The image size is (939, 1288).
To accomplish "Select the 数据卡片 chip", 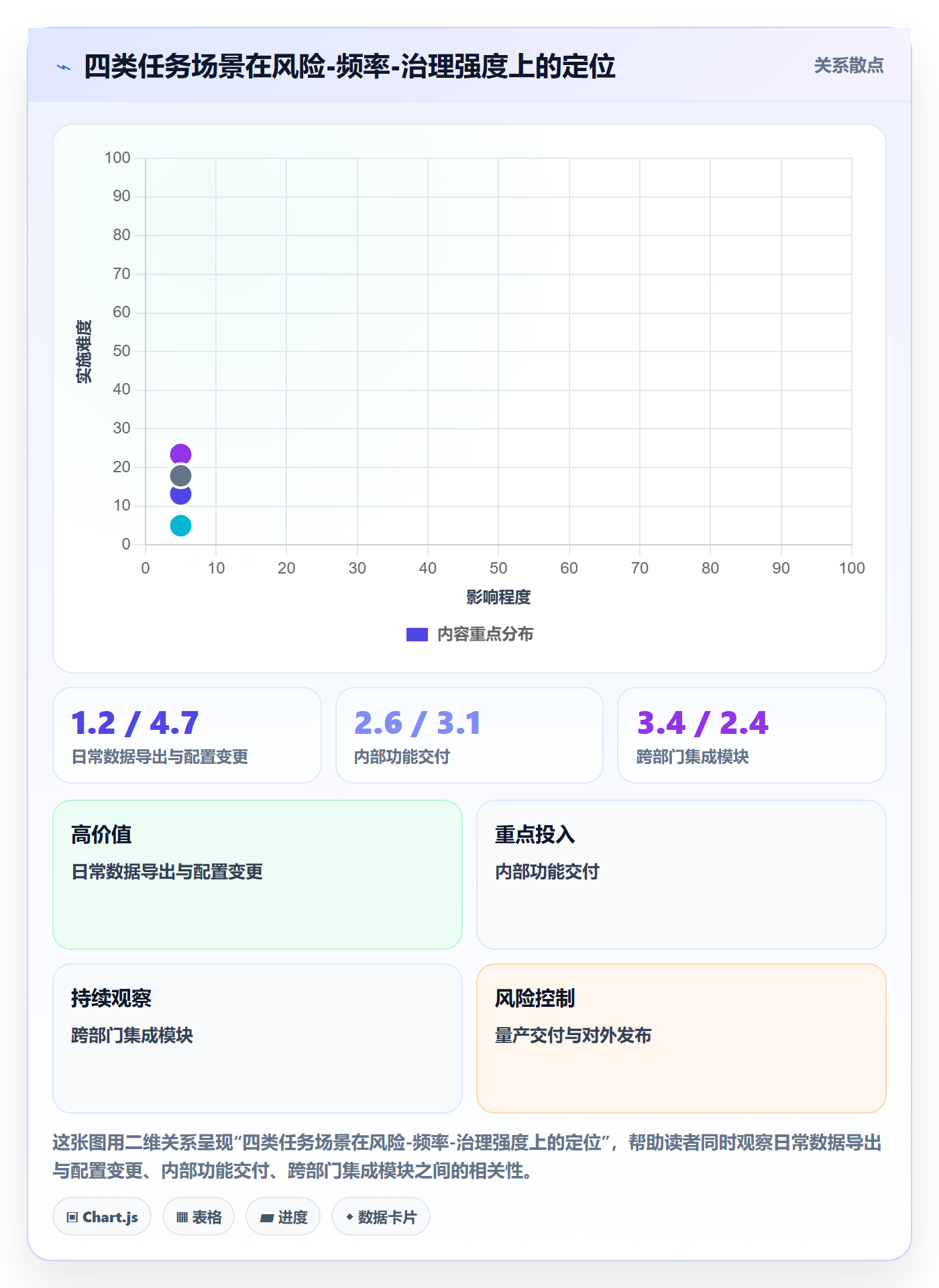I will click(381, 1217).
